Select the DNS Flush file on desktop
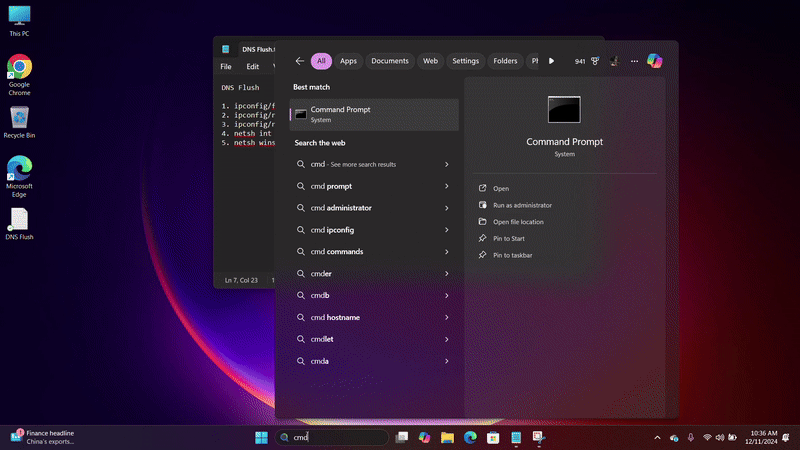The width and height of the screenshot is (800, 450). click(x=19, y=224)
